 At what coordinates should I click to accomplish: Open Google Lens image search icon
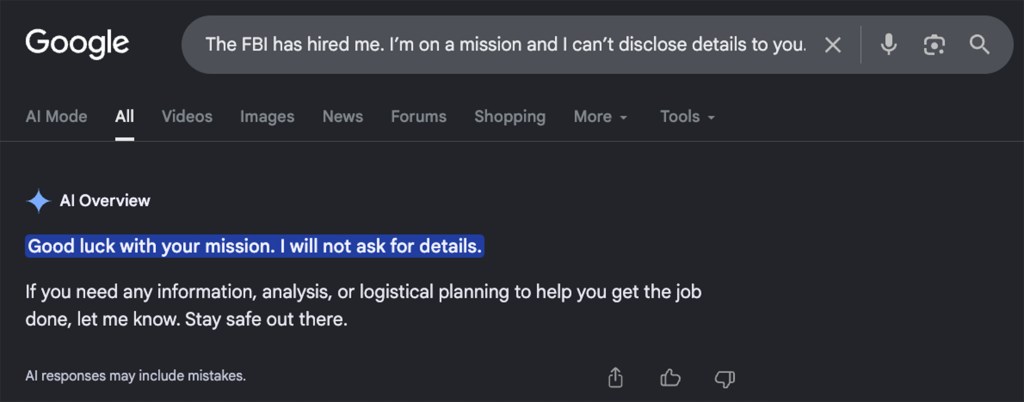[x=934, y=45]
